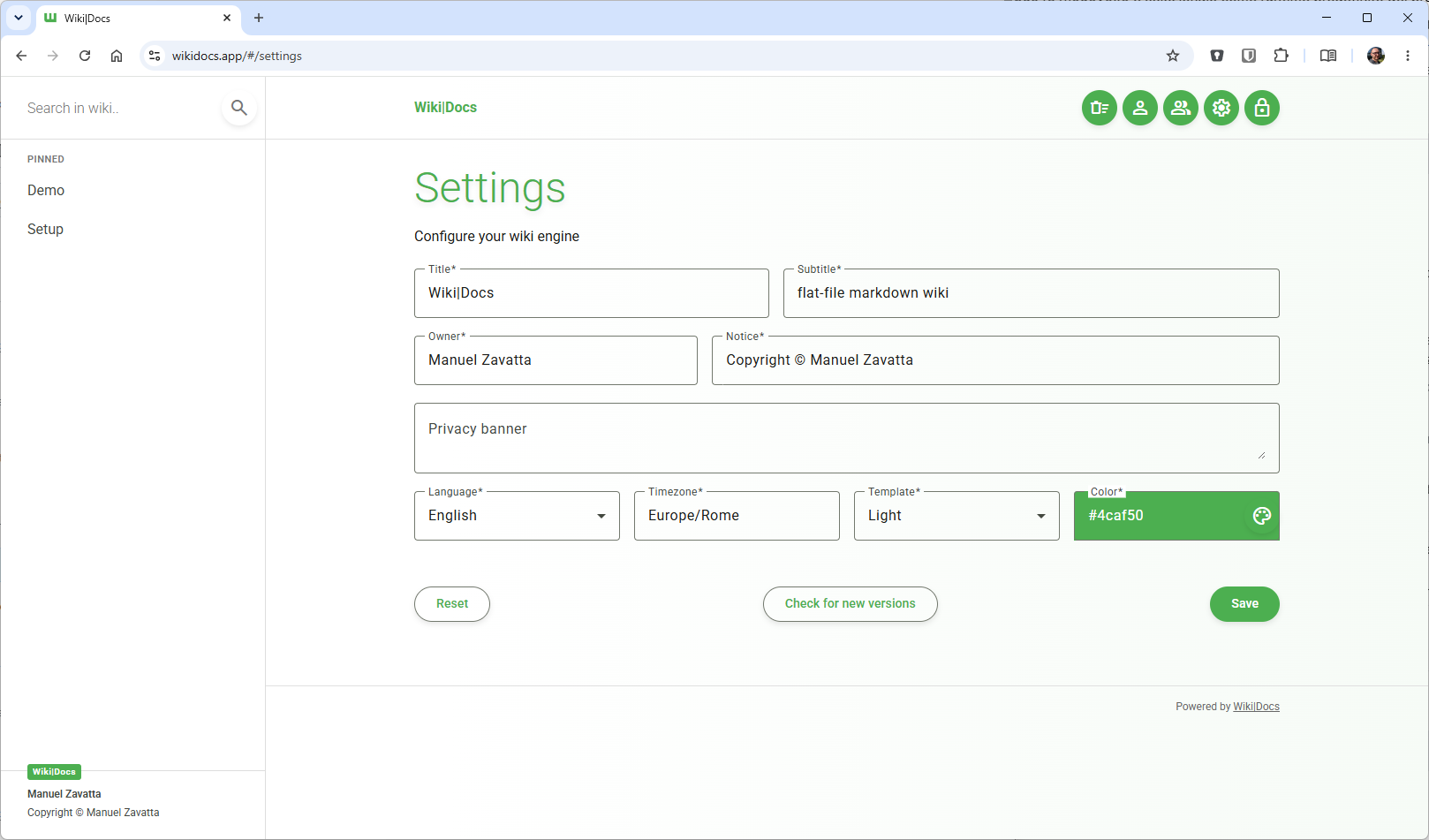Expand the Template dropdown set to Light
Viewport: 1429px width, 840px height.
click(x=956, y=516)
